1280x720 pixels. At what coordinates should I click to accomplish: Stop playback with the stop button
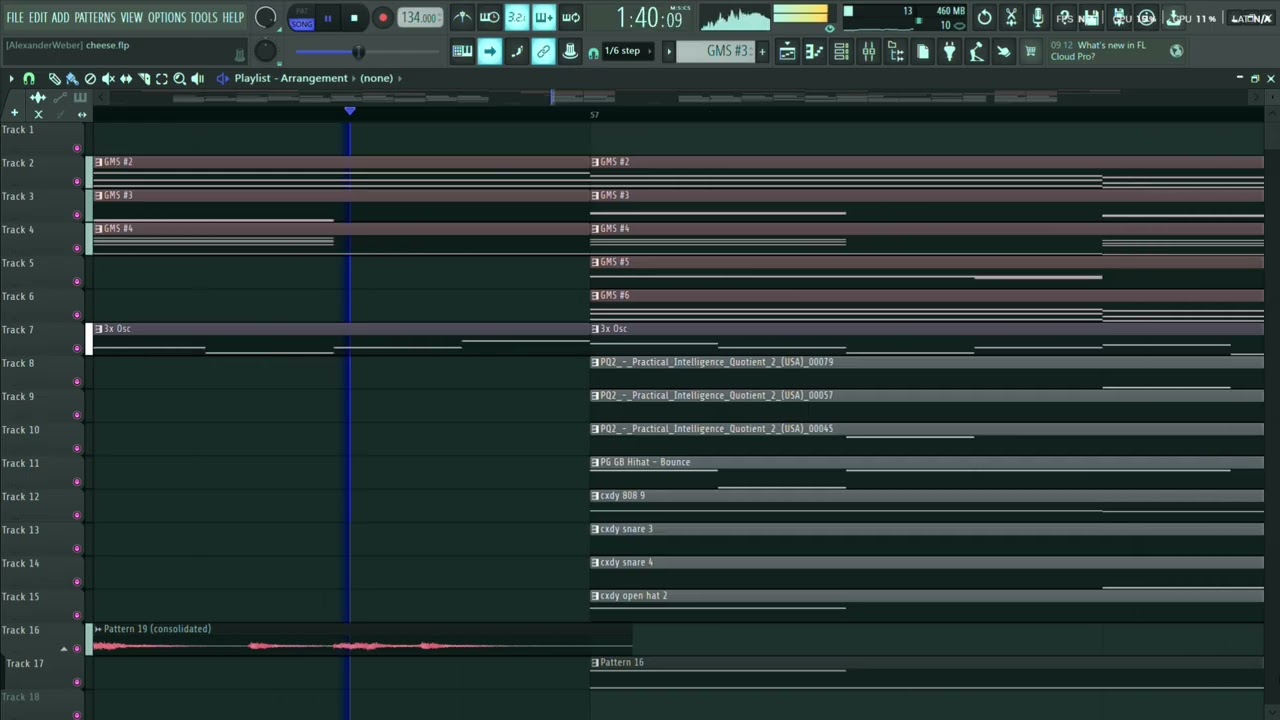354,18
